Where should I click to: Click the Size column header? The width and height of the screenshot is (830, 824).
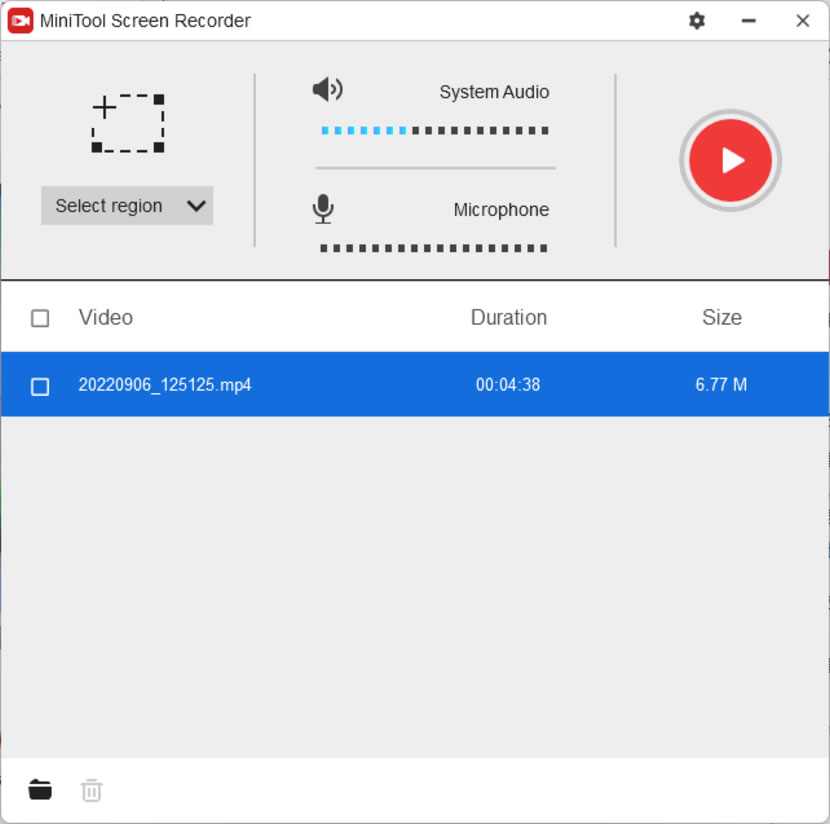coord(722,318)
